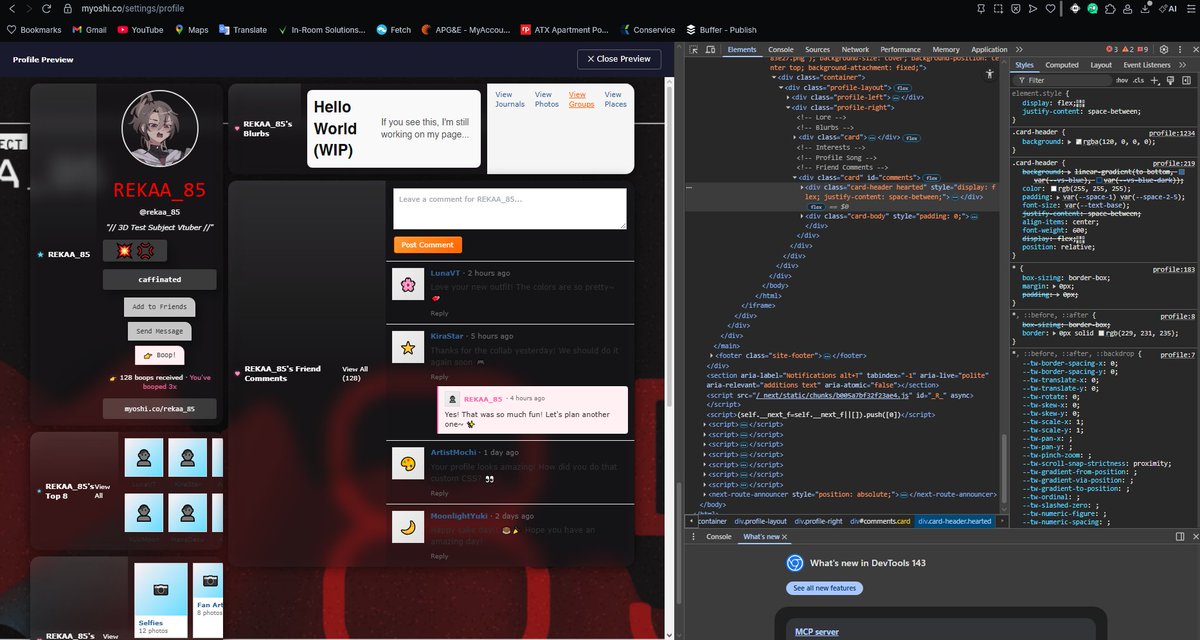Viewport: 1200px width, 640px height.
Task: Show more DevTools panel tabs chevron
Action: (1019, 49)
